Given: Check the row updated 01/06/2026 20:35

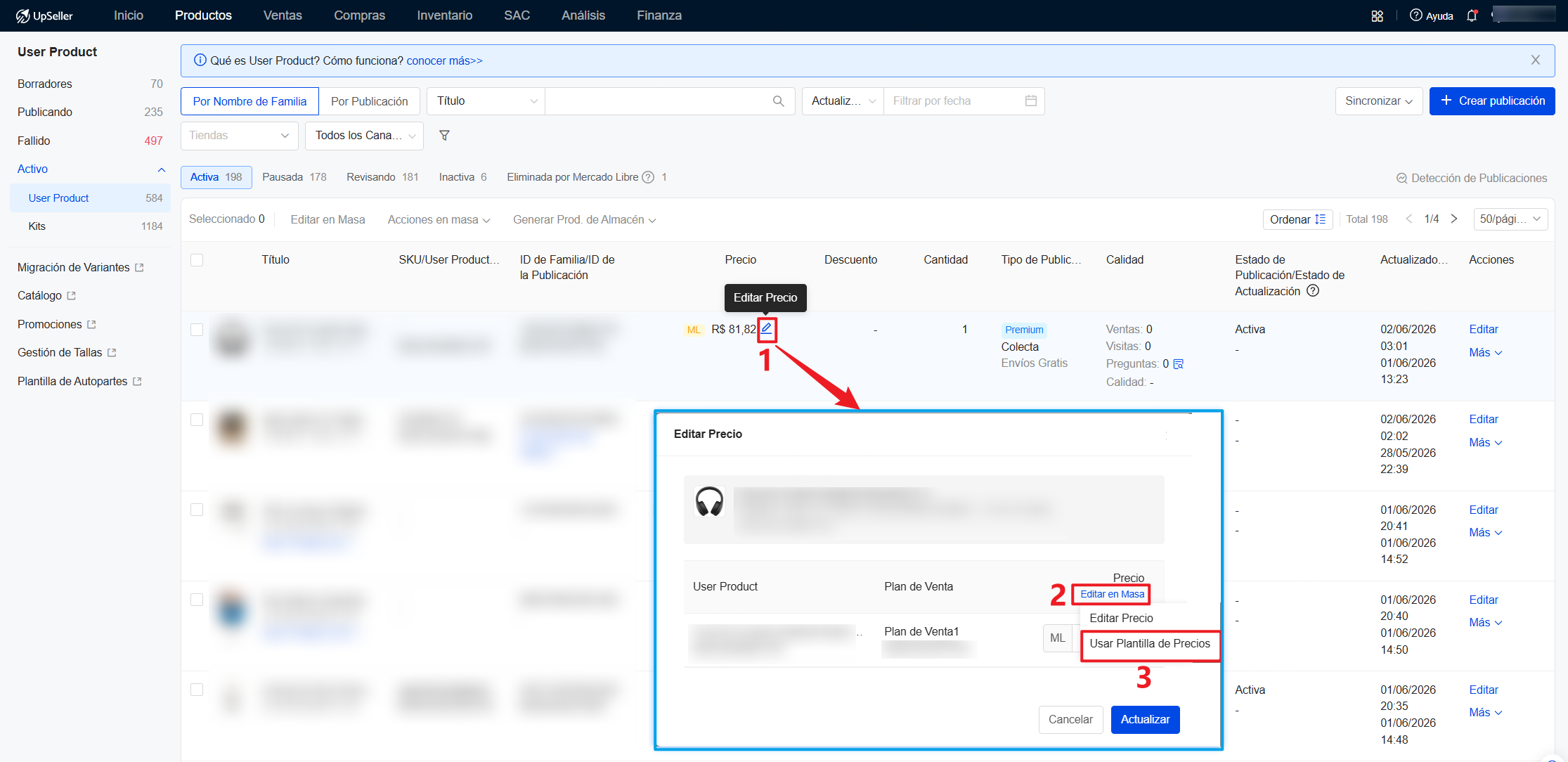Looking at the screenshot, I should click(x=197, y=690).
